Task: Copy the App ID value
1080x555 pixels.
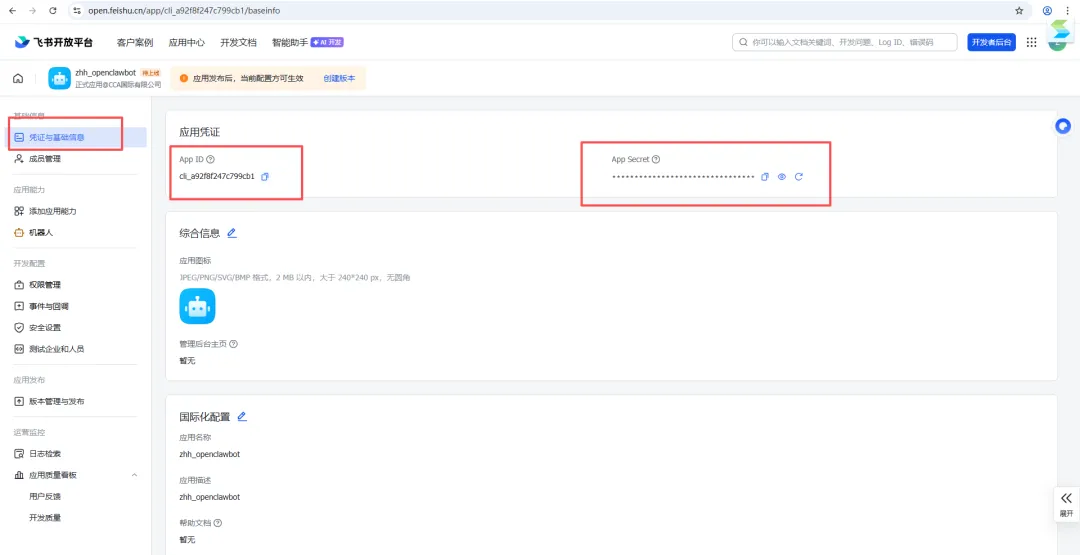Action: coord(264,176)
